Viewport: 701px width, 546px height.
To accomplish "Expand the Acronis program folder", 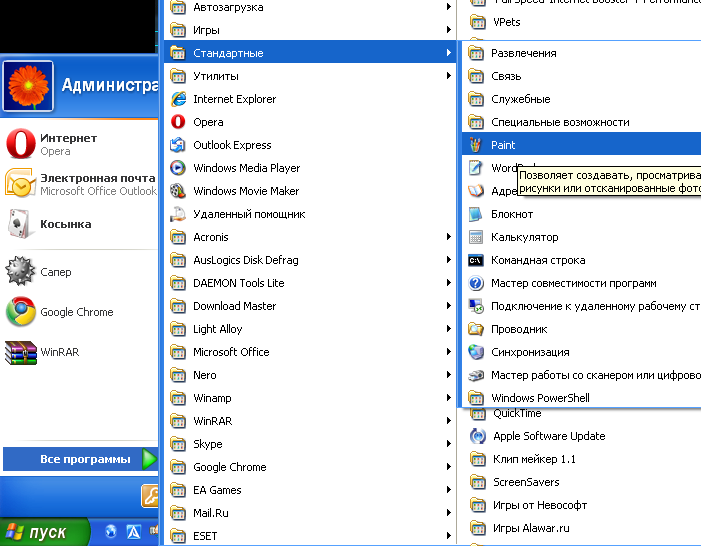I will click(x=310, y=237).
